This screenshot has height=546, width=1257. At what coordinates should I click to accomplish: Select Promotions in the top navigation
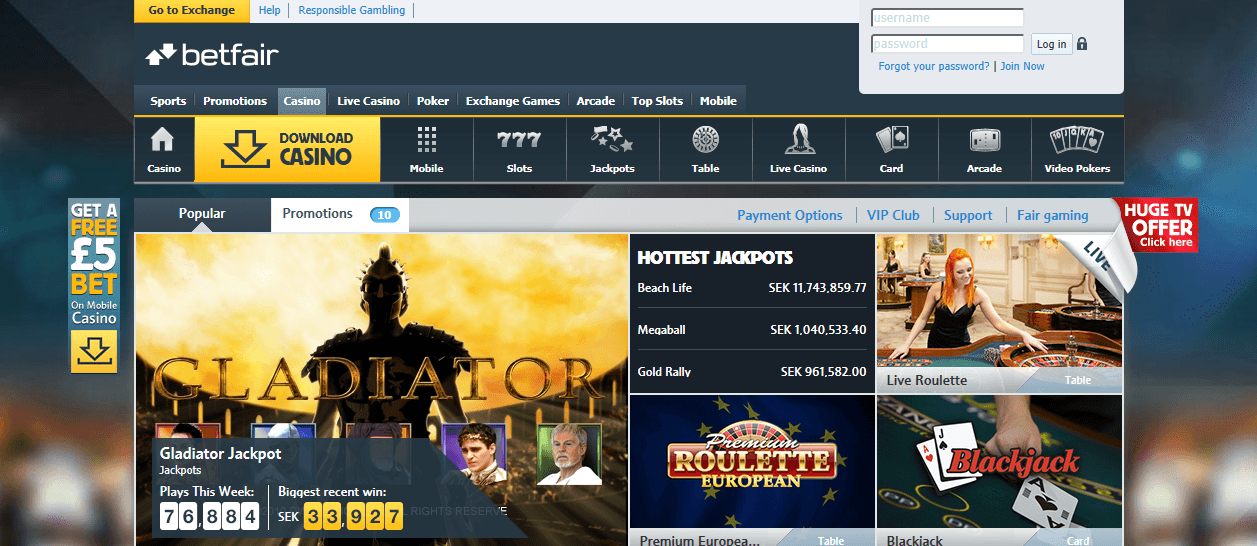tap(235, 101)
